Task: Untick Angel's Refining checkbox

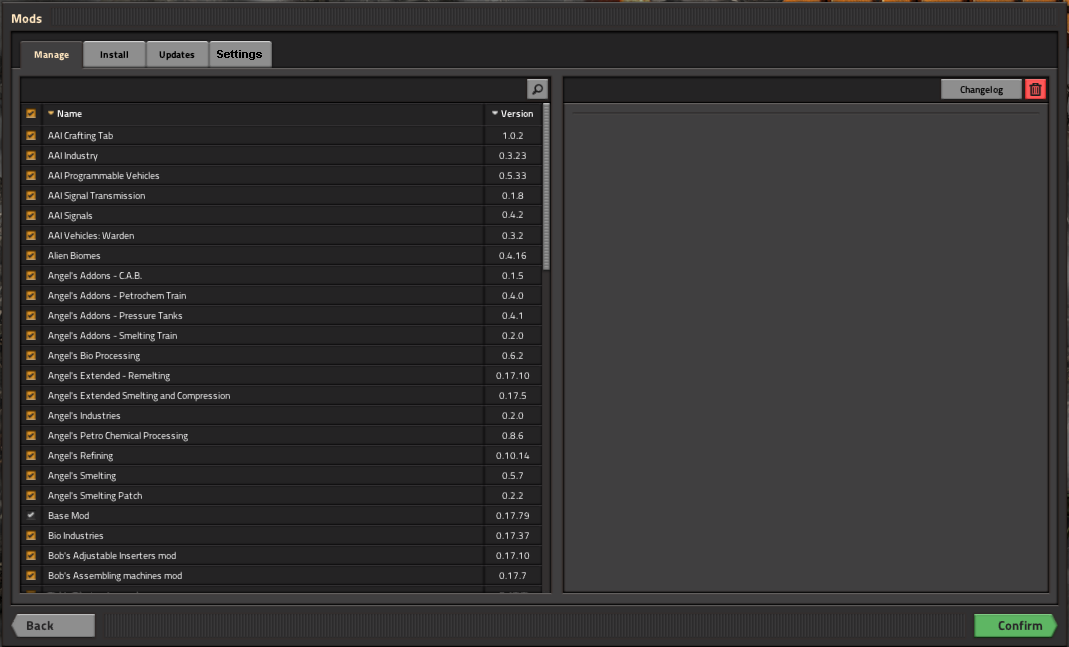Action: 31,456
